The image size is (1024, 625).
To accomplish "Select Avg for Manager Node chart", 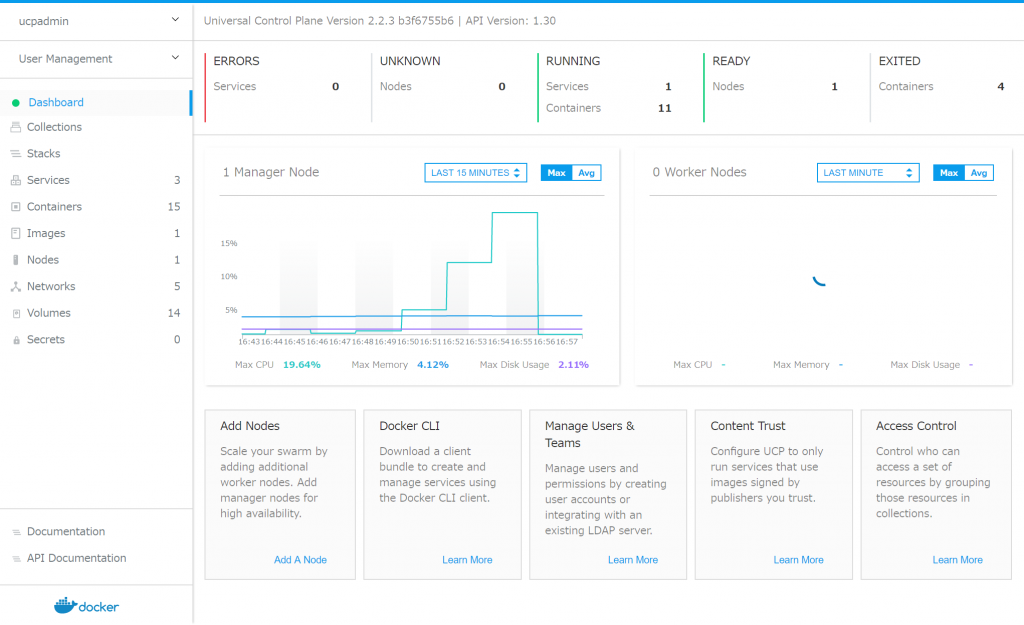I will point(586,173).
